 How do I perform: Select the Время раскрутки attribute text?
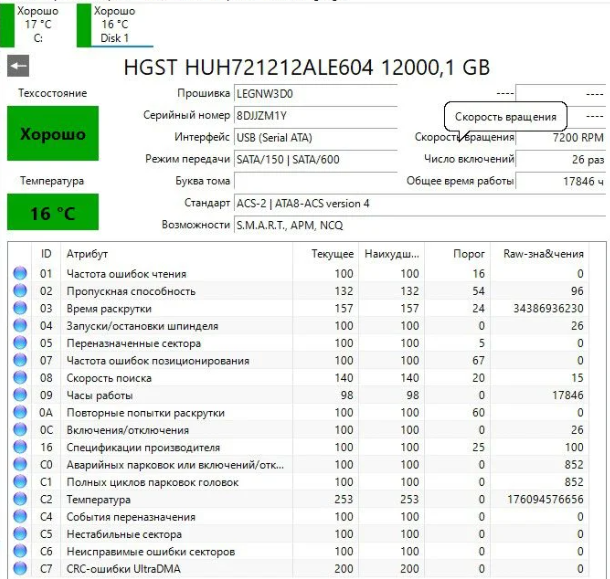coord(109,309)
